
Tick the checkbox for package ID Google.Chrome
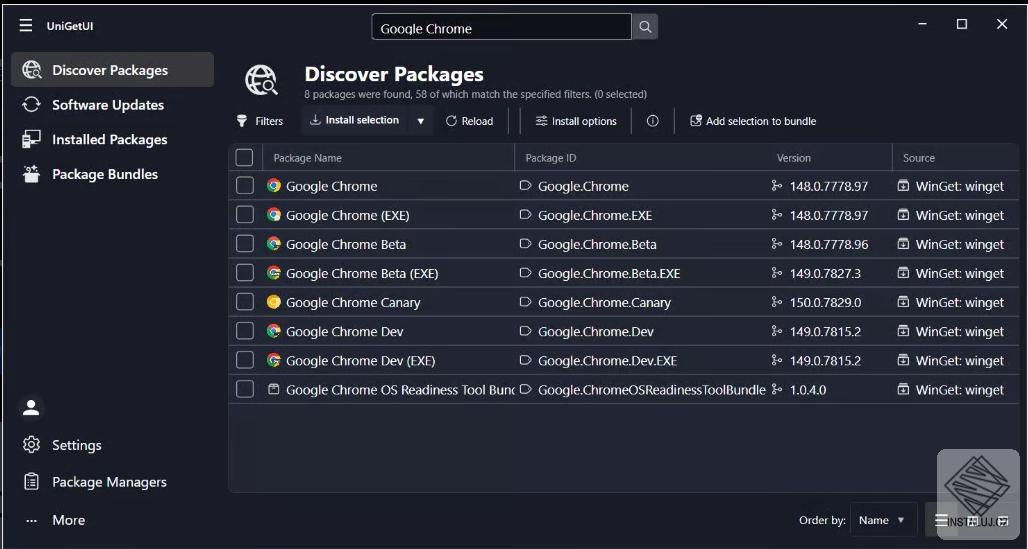pos(245,186)
